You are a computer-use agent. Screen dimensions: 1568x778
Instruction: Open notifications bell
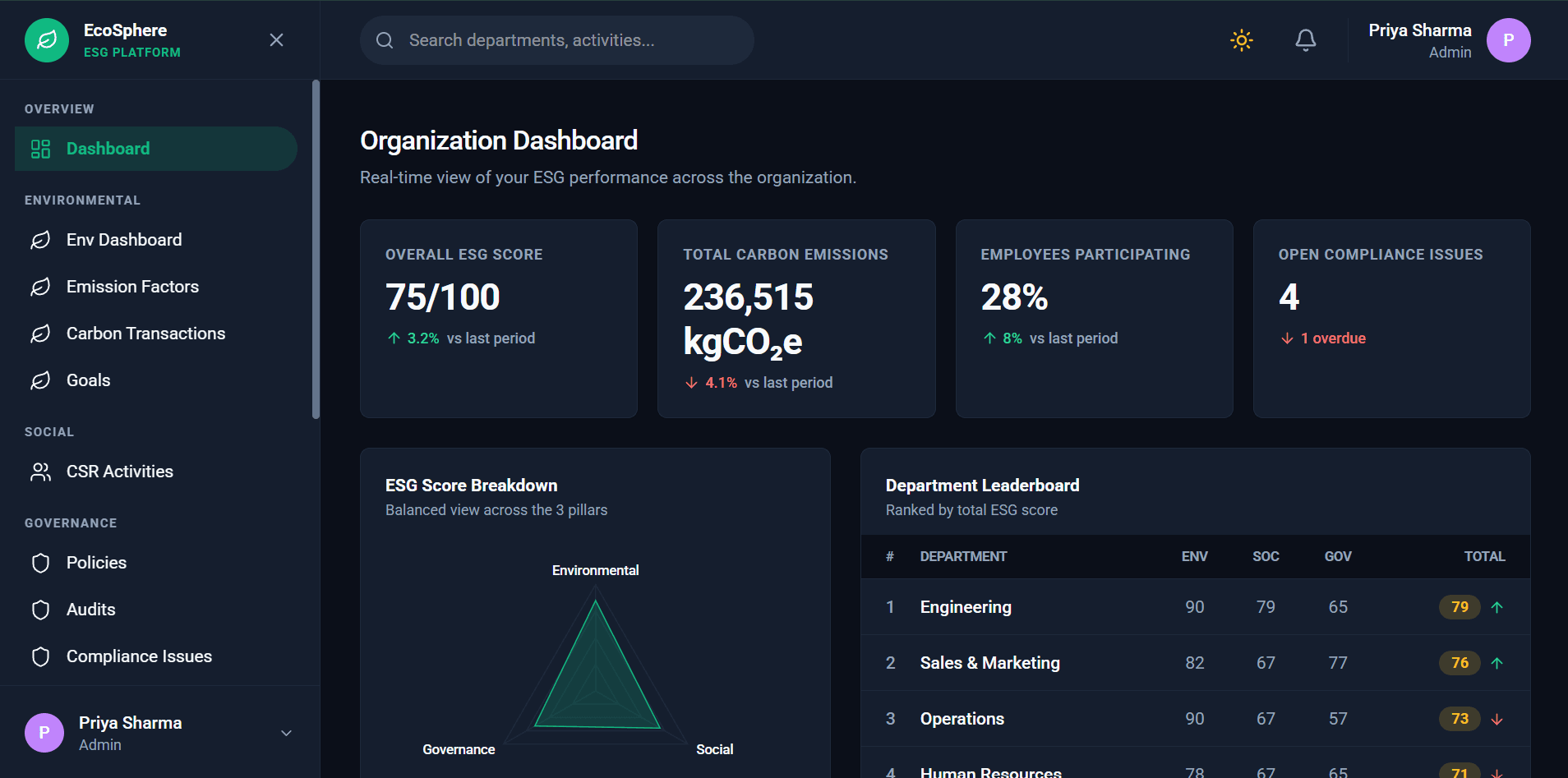click(x=1306, y=40)
